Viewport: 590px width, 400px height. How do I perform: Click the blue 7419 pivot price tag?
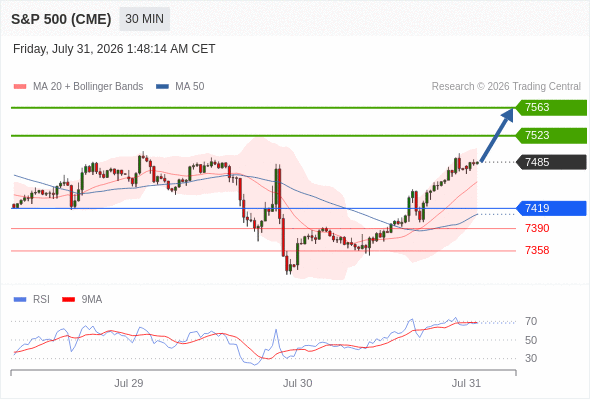point(551,208)
